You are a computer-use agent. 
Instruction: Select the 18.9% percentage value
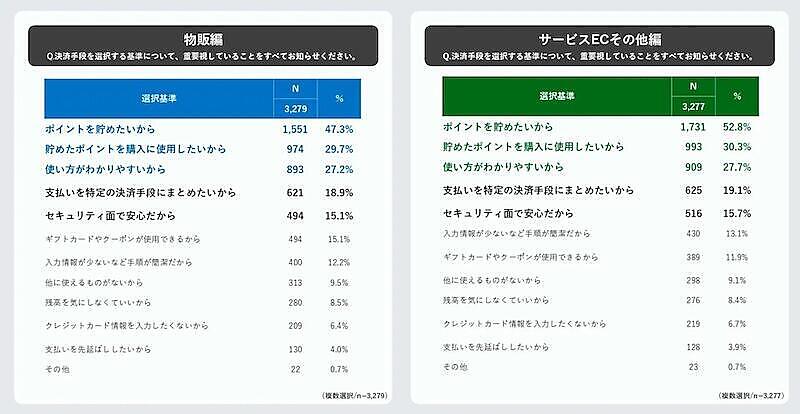tap(337, 191)
